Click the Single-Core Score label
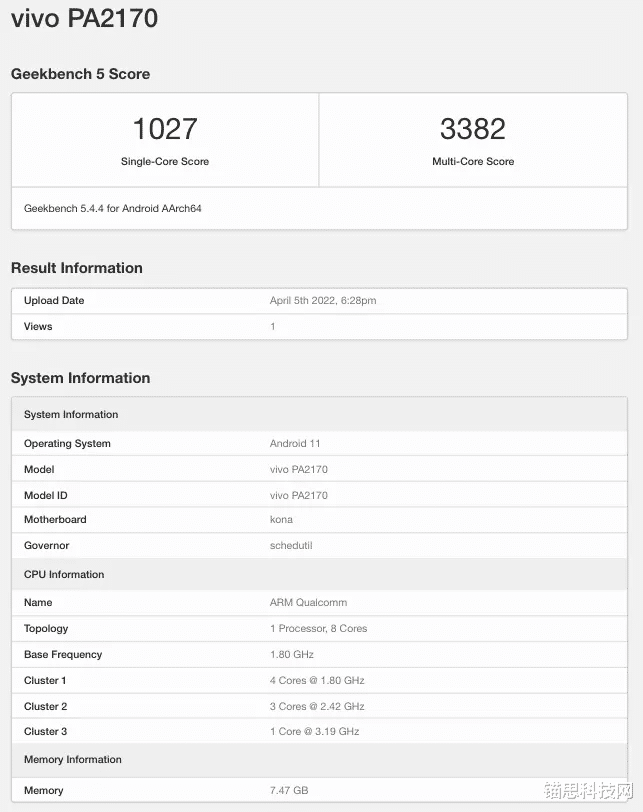Viewport: 643px width, 812px height. [x=165, y=162]
